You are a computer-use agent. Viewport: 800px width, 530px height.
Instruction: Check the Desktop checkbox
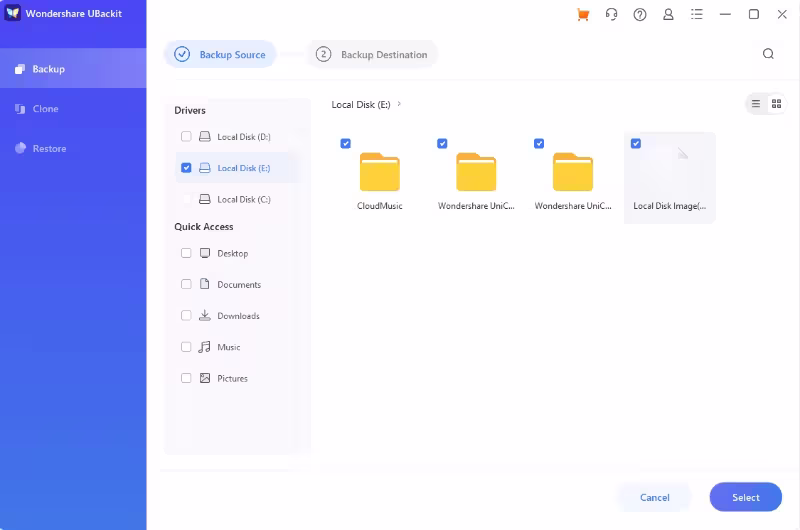[186, 253]
